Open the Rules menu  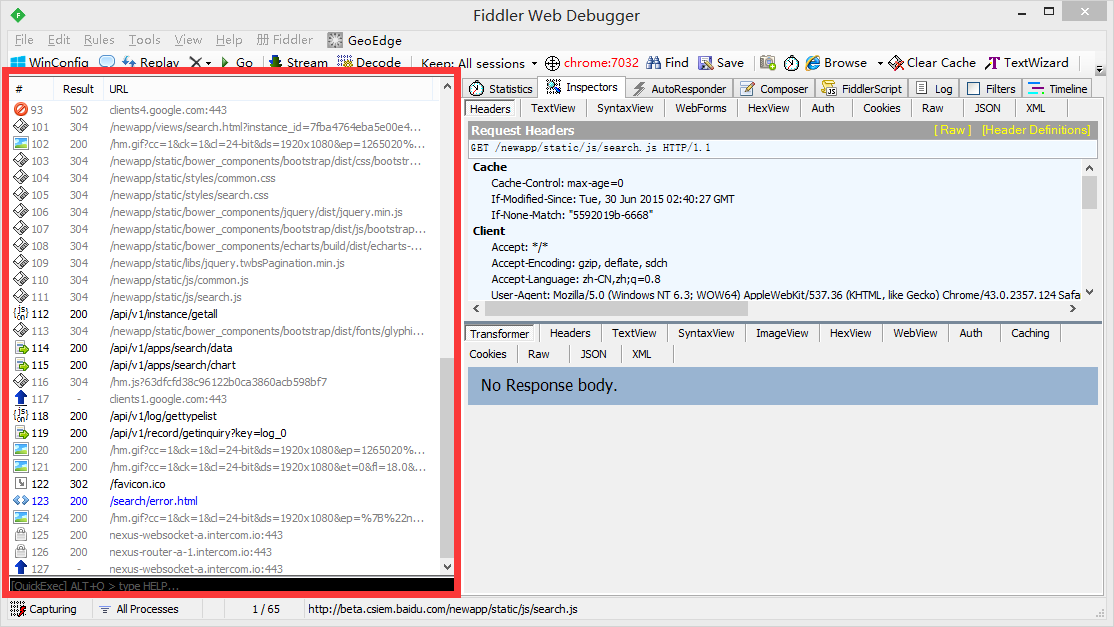coord(99,40)
